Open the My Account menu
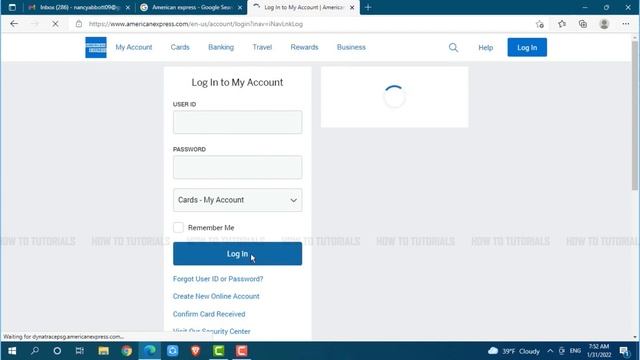This screenshot has height=360, width=640. (x=134, y=47)
